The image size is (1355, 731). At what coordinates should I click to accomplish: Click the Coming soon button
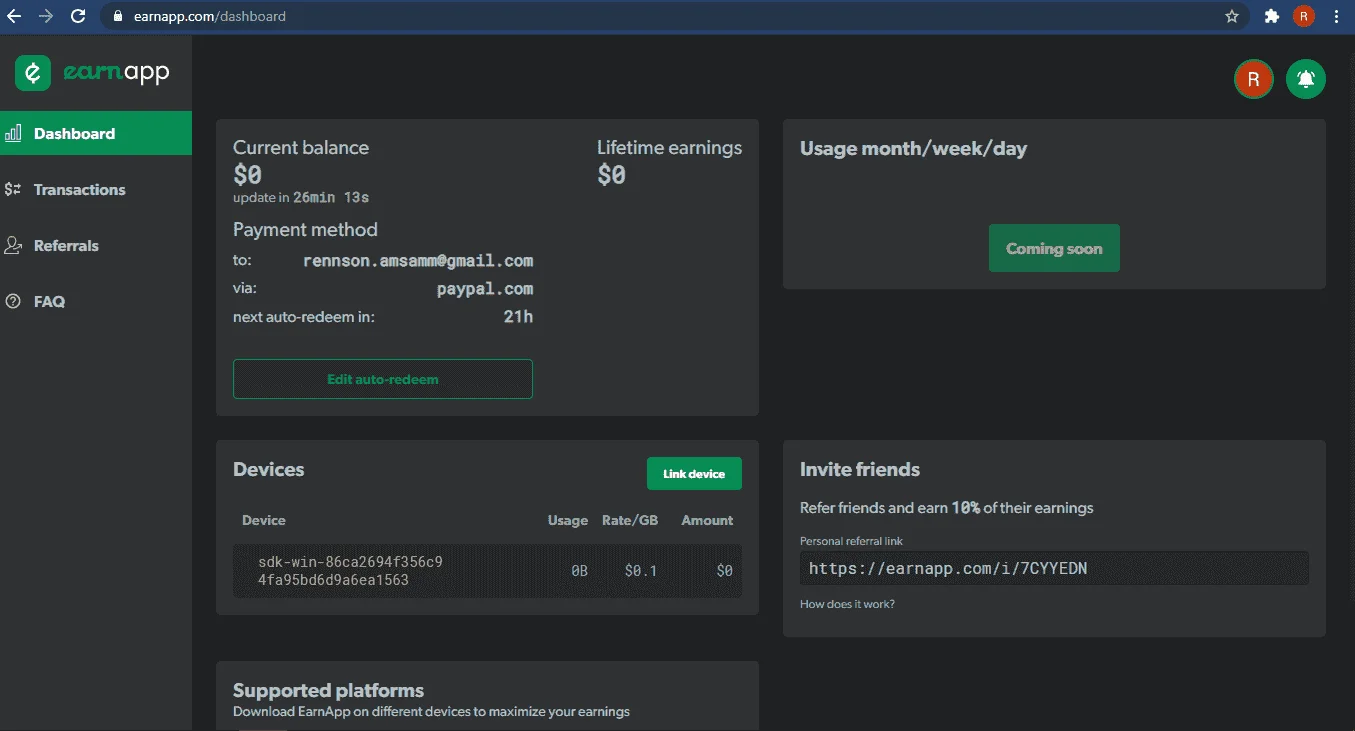[x=1054, y=248]
